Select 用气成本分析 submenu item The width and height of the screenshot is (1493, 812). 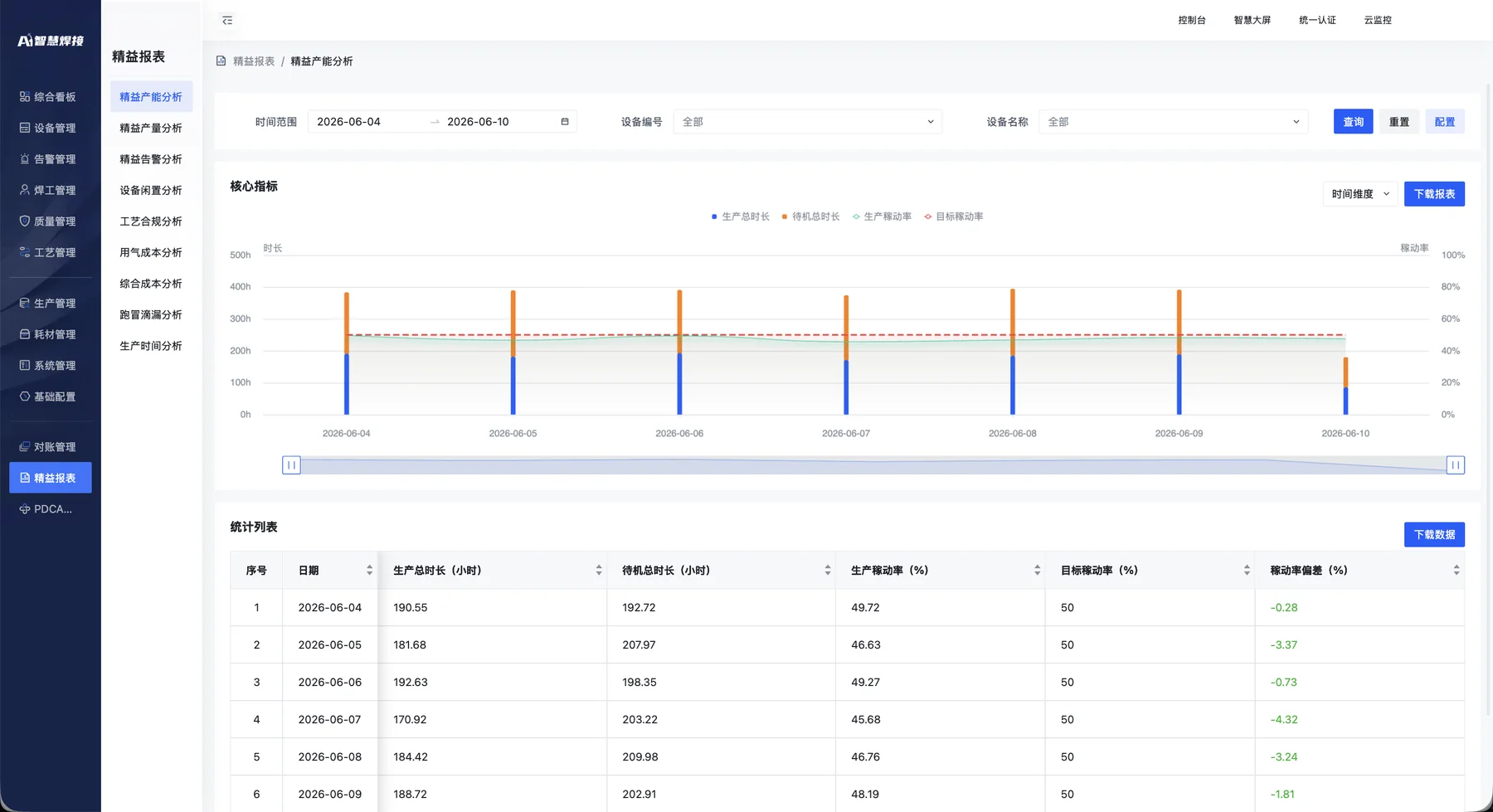click(151, 252)
